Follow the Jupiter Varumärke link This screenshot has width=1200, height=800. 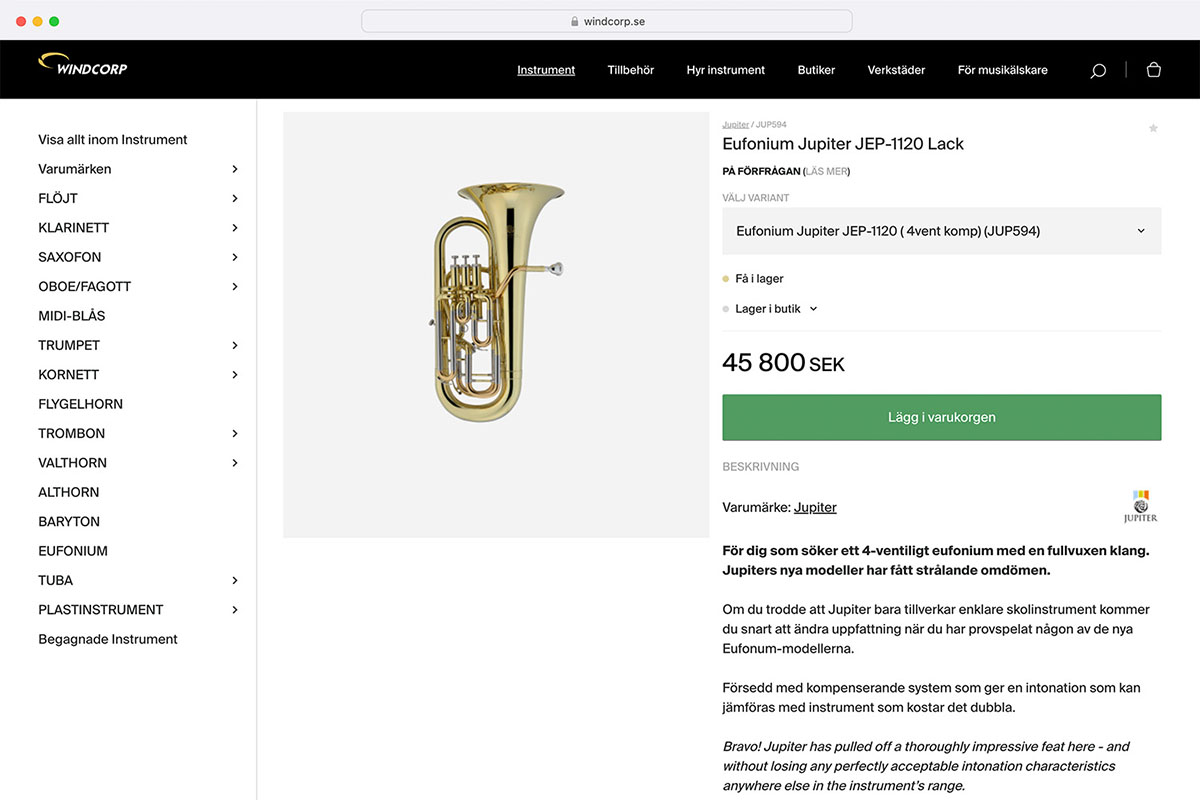click(815, 507)
